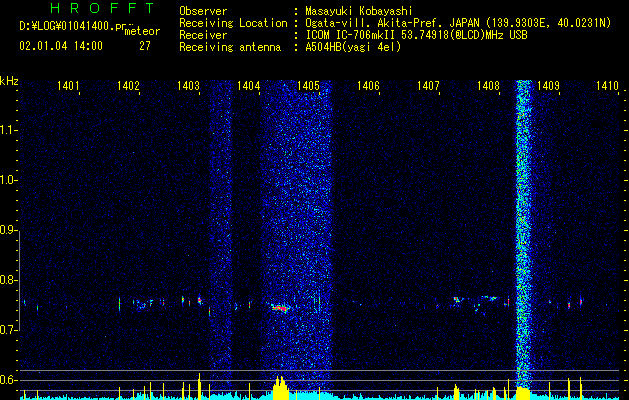
Task: Click the meteor count value 27
Action: (x=145, y=46)
